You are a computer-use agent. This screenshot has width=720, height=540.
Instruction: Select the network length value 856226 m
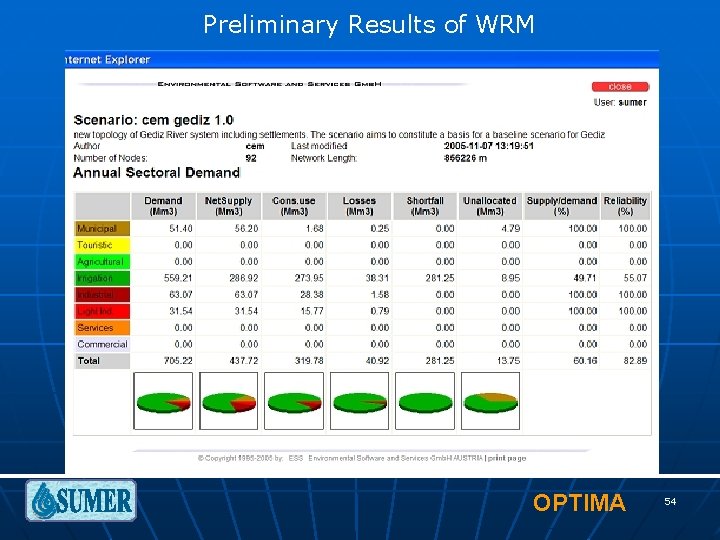pos(465,158)
